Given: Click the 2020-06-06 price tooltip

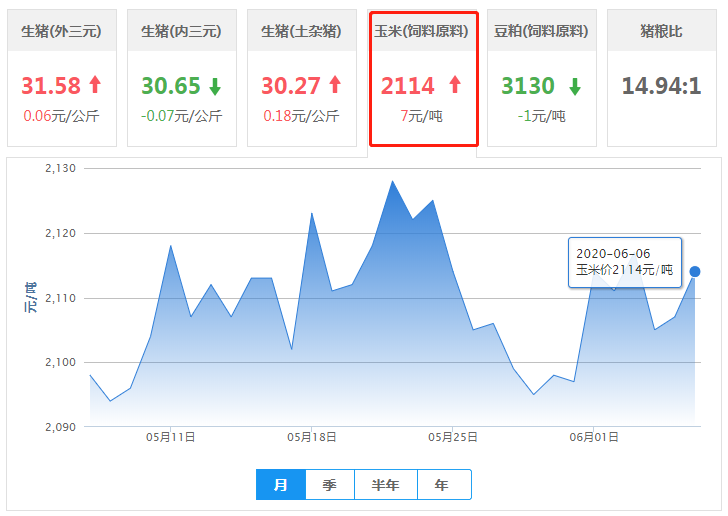Looking at the screenshot, I should [624, 262].
